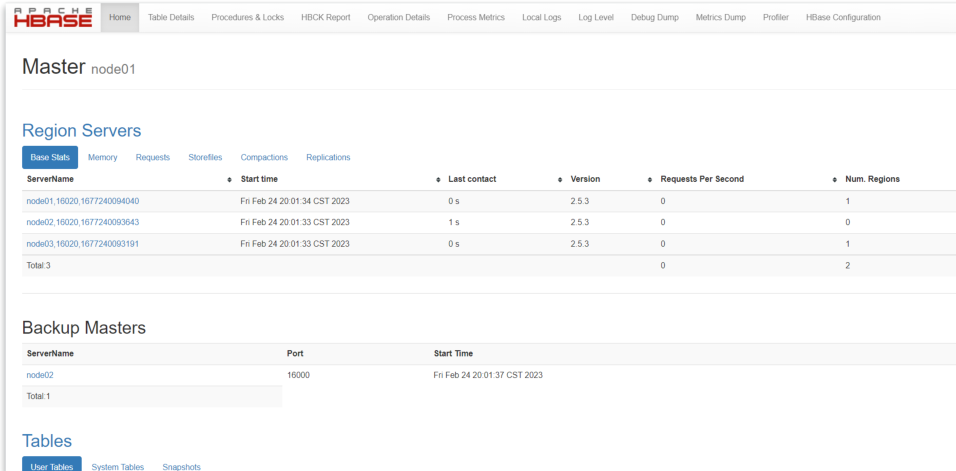Click the 1 s last contact cell
Screen dimensions: 956x471
click(454, 222)
